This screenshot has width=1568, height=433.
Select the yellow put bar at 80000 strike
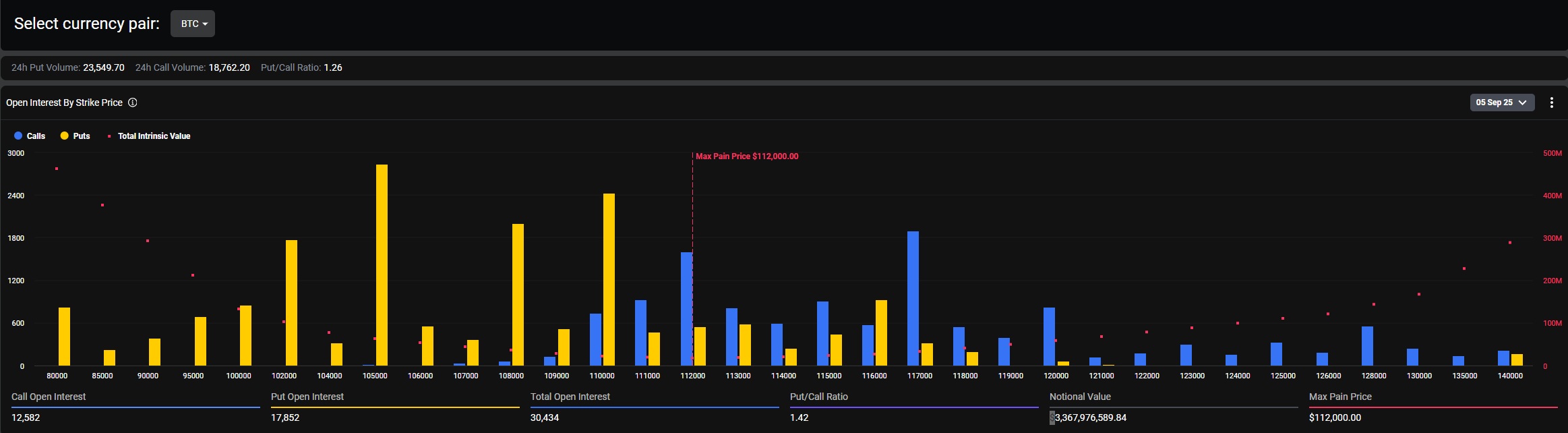(x=64, y=337)
